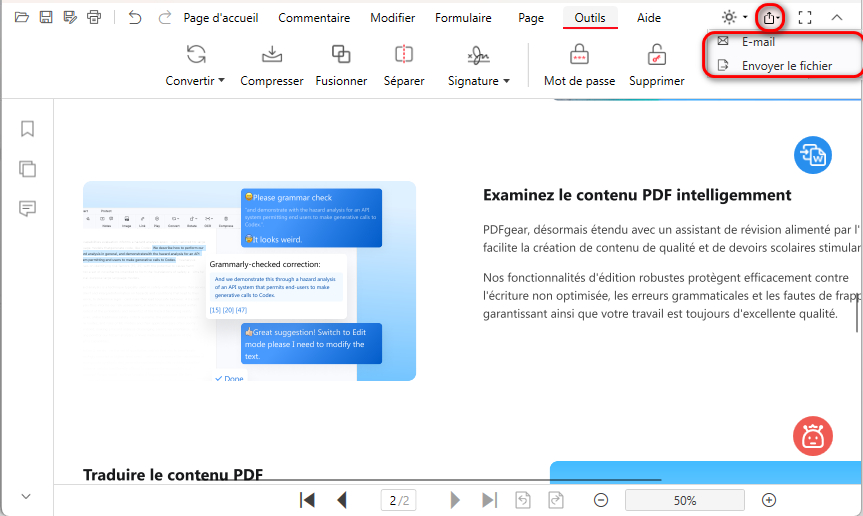Open the Aide tab
Viewport: 863px width, 516px height.
click(x=648, y=18)
